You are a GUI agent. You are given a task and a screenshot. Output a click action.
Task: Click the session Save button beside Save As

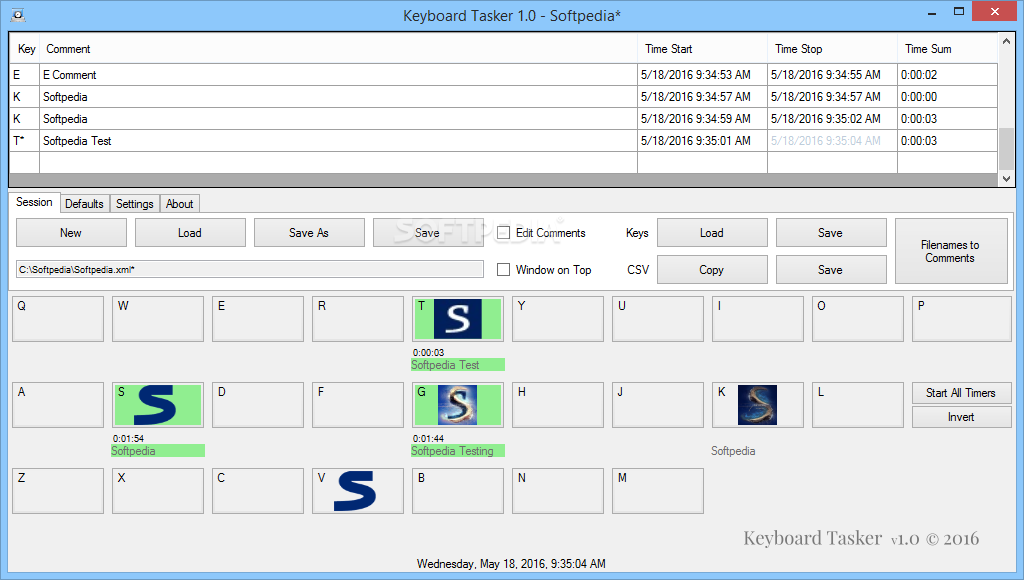pos(428,233)
